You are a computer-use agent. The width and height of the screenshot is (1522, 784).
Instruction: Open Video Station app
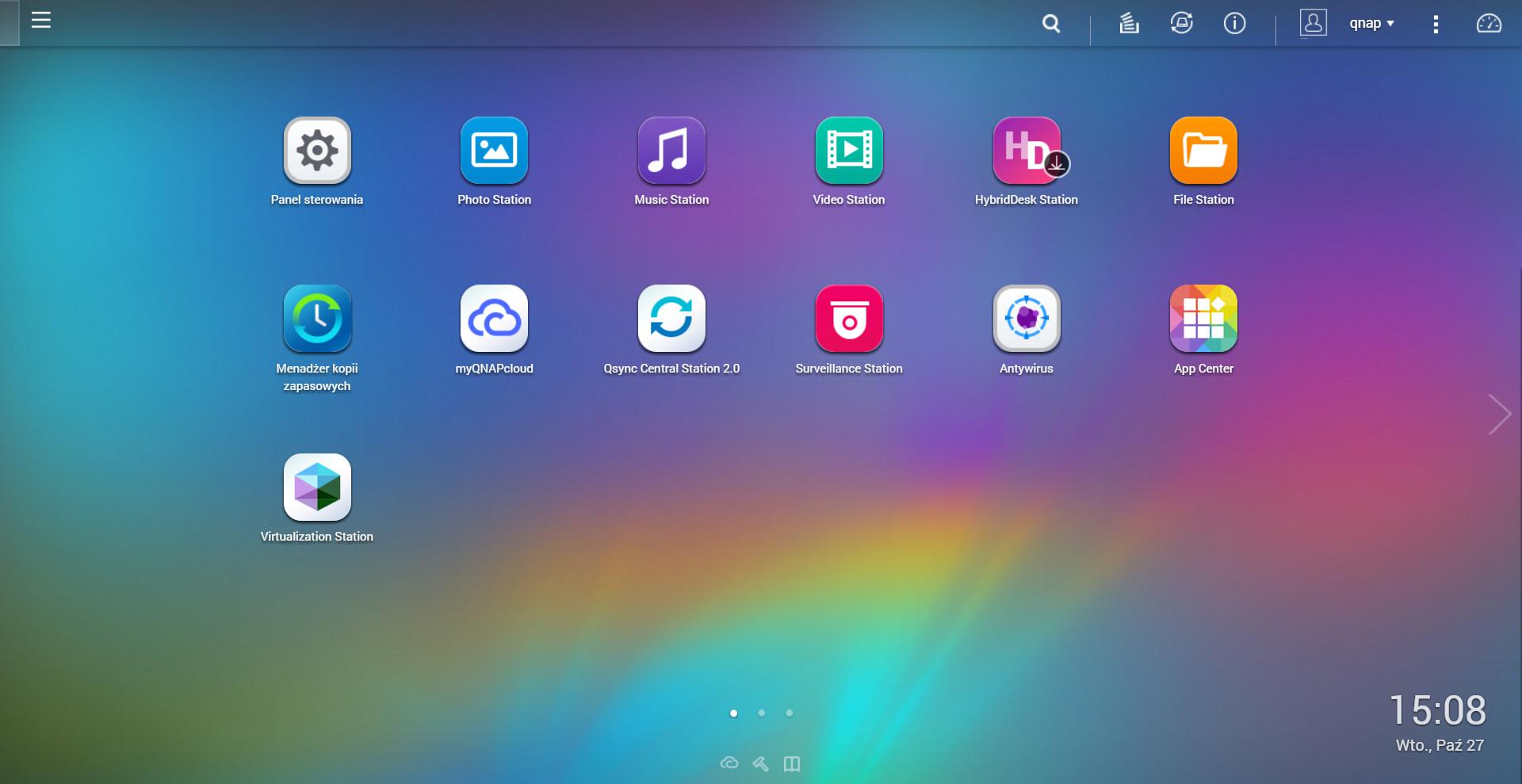pyautogui.click(x=848, y=151)
